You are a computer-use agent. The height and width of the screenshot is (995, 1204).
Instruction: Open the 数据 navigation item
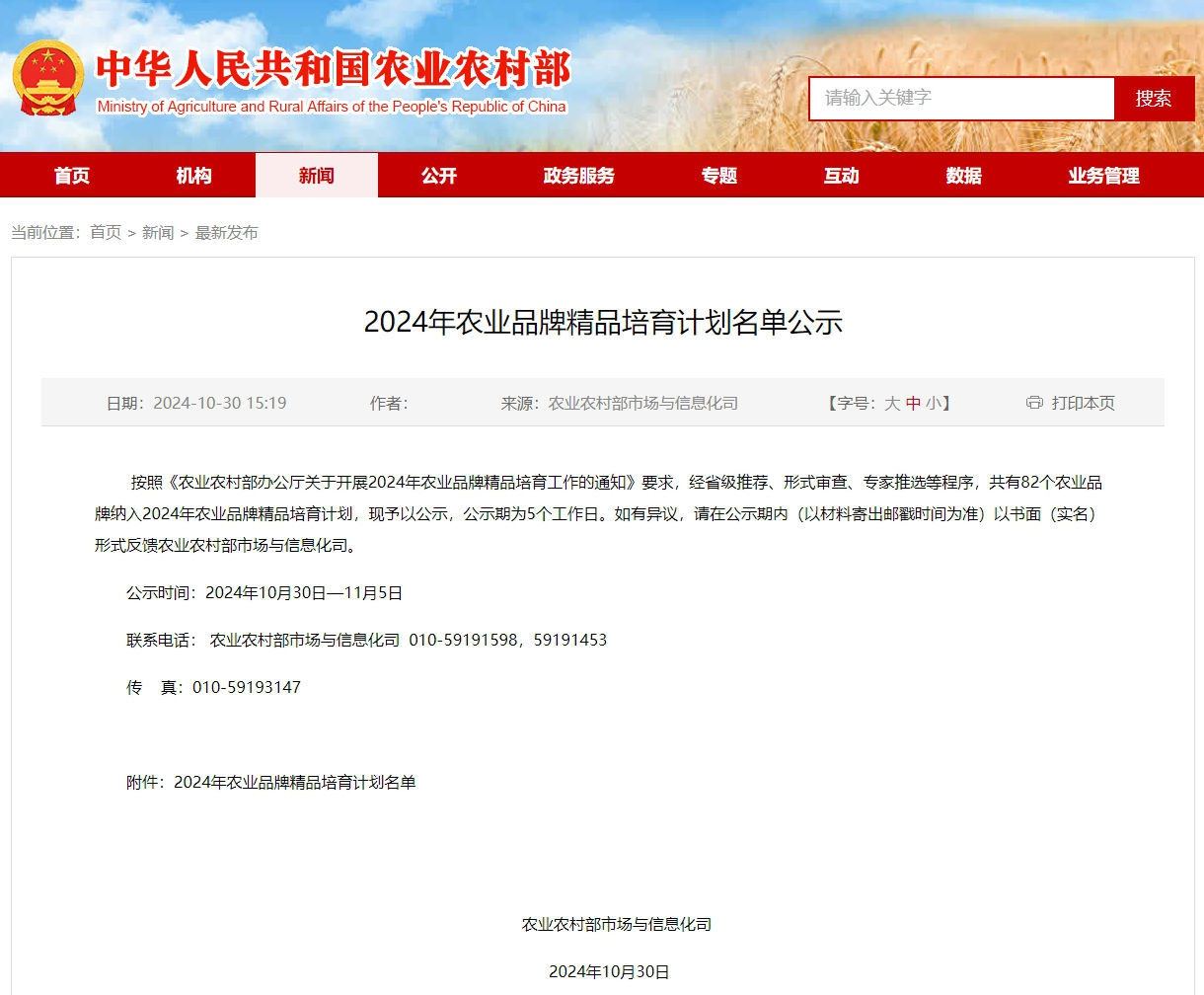point(964,176)
